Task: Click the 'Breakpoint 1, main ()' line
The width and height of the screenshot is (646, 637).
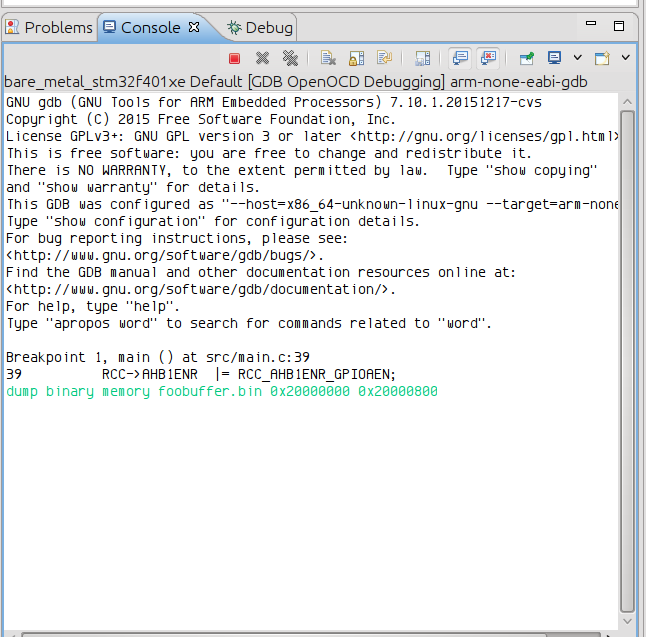Action: coord(158,357)
